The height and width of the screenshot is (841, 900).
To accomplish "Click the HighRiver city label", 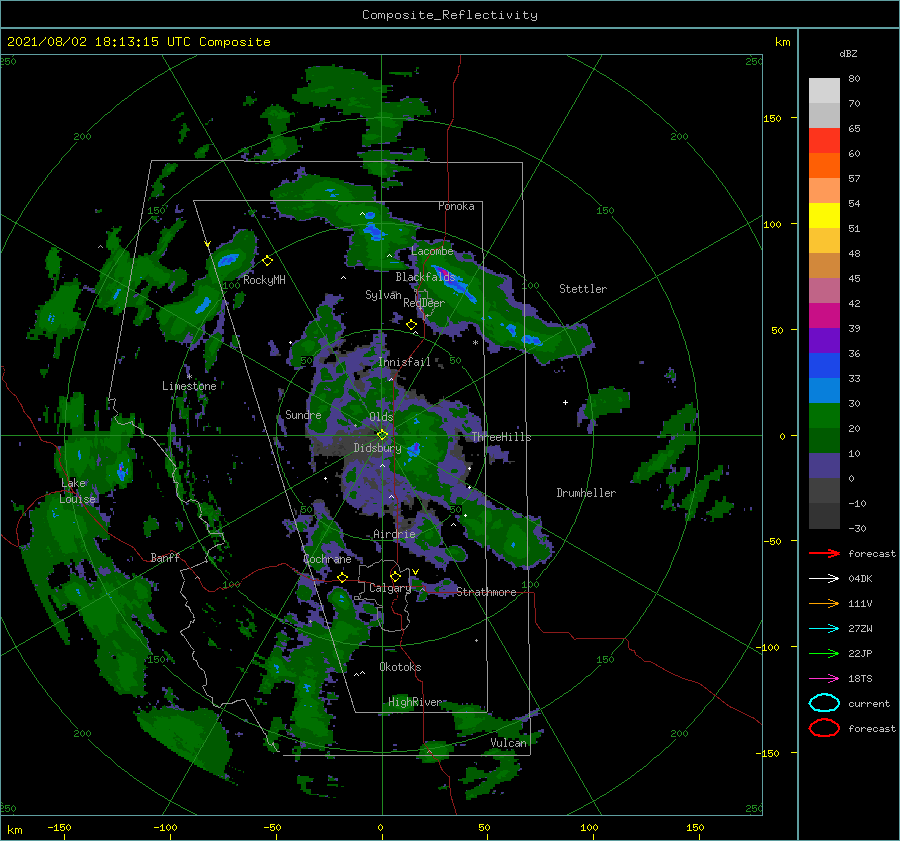I will click(x=415, y=702).
